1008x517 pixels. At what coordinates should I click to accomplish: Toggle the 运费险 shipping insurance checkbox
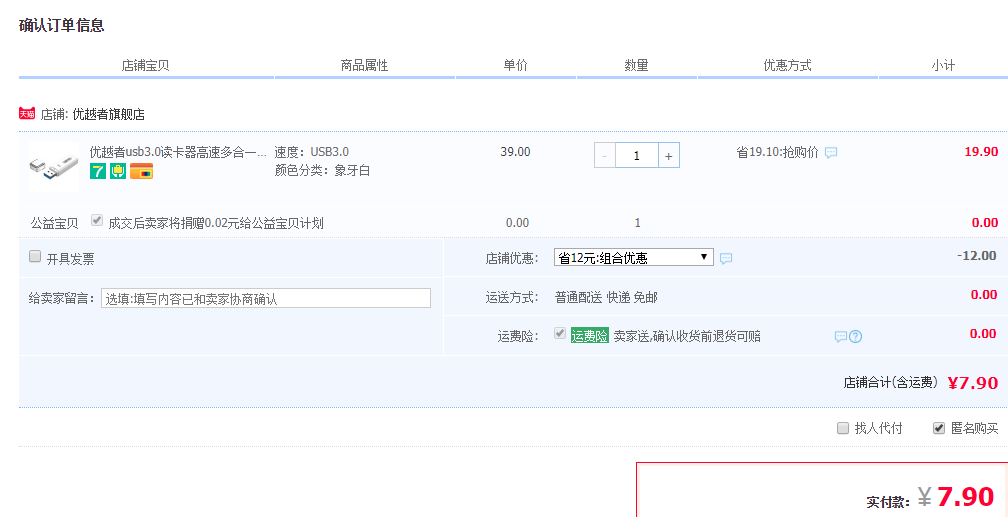[x=560, y=333]
